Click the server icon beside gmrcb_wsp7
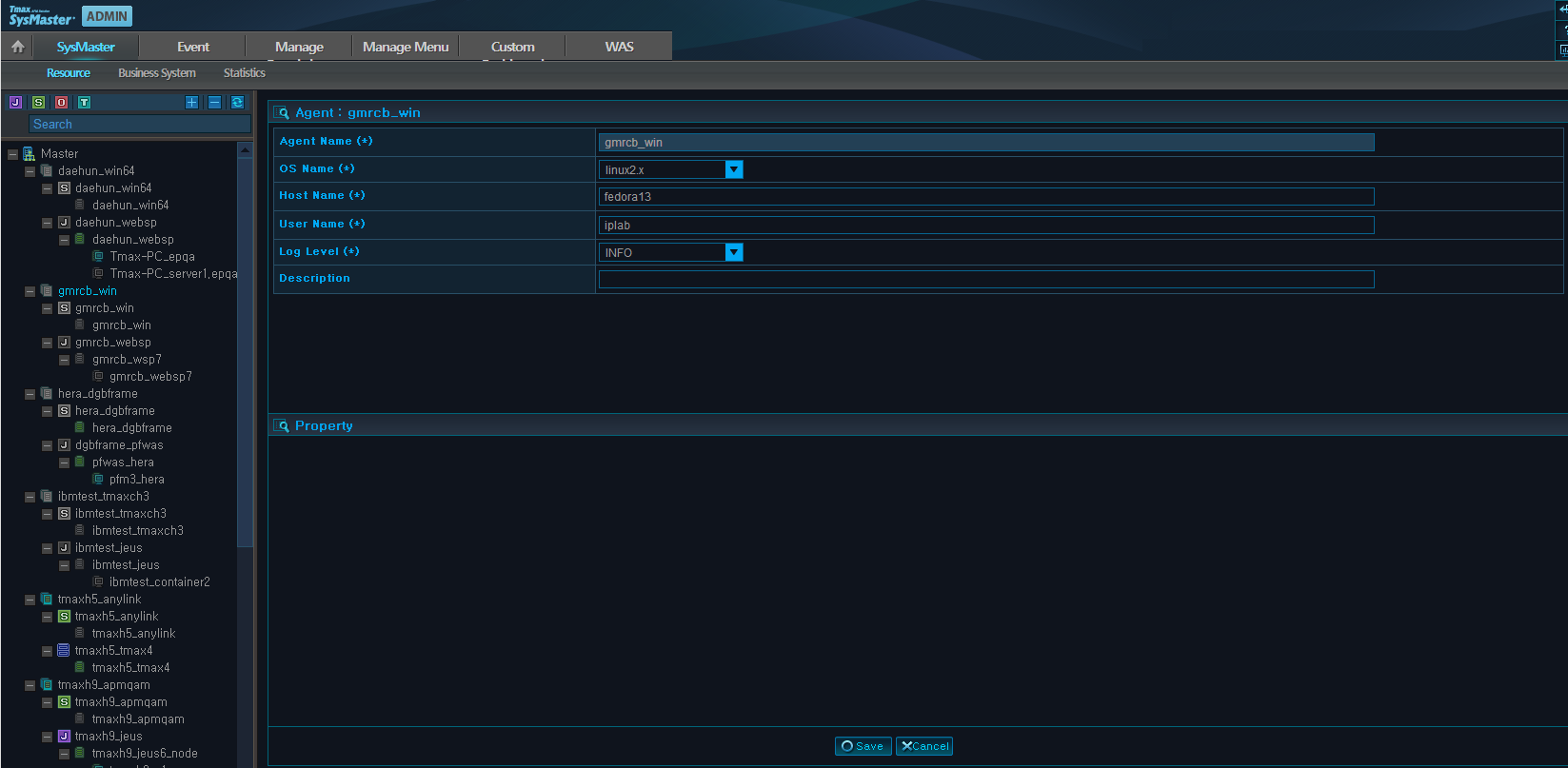Screen dimensions: 1568x768 (80, 360)
